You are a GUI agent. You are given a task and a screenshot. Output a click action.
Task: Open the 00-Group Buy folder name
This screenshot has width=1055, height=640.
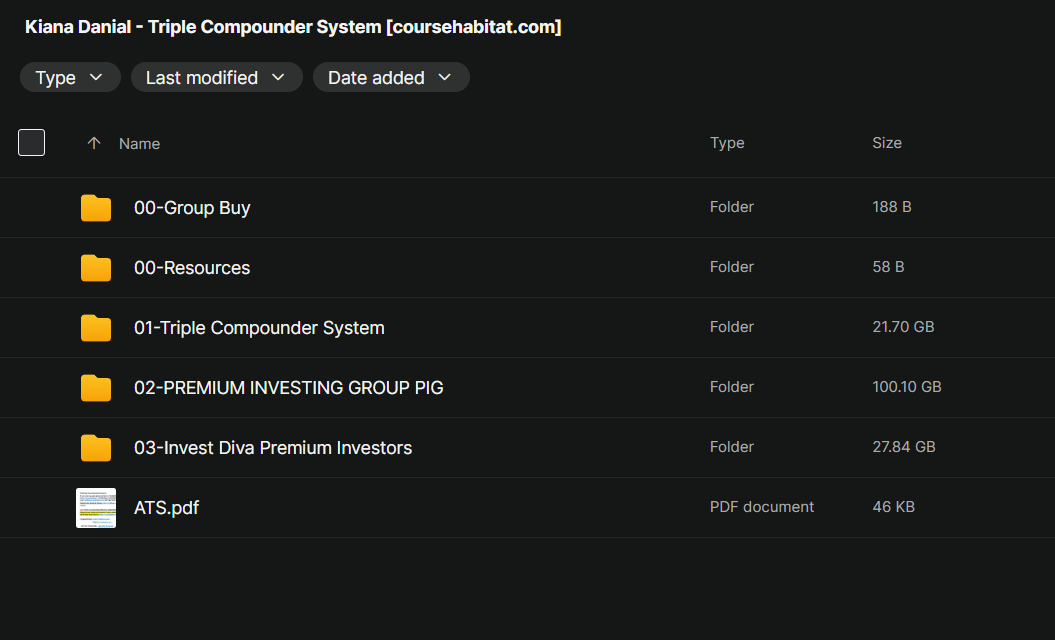192,208
